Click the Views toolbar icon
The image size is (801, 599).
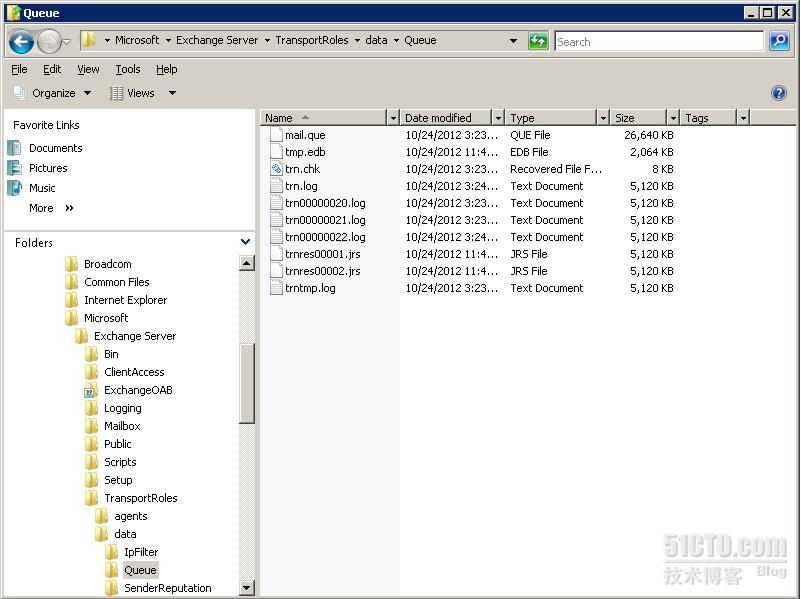click(116, 93)
